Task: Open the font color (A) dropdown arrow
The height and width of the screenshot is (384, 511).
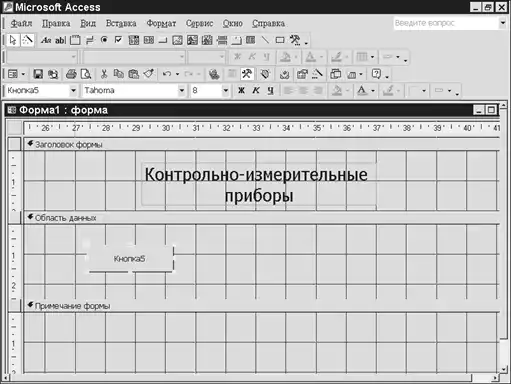Action: coord(373,91)
